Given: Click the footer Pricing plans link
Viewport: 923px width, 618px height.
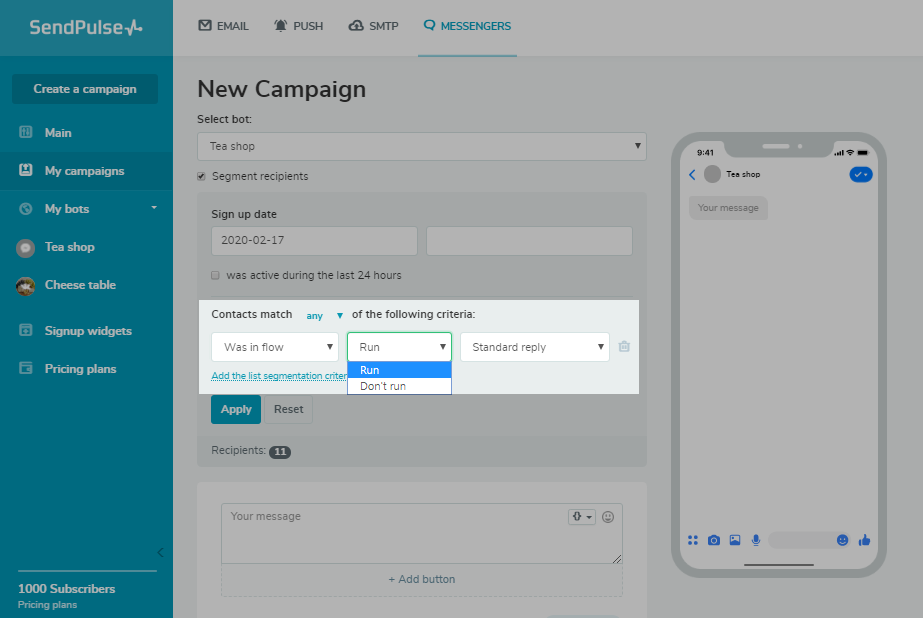Looking at the screenshot, I should pos(47,604).
